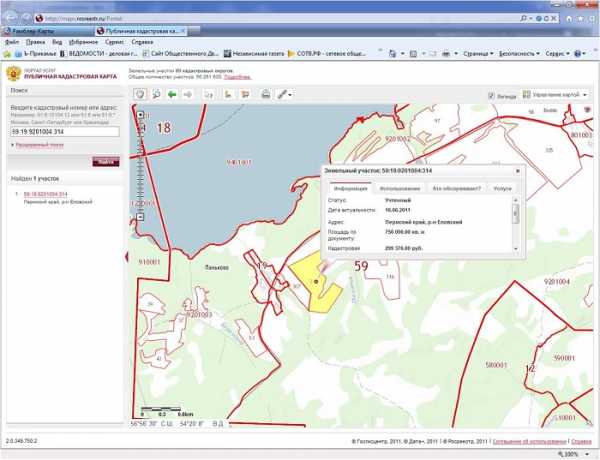Open the Управление картой dropdown
This screenshot has height=460, width=600.
pyautogui.click(x=555, y=95)
